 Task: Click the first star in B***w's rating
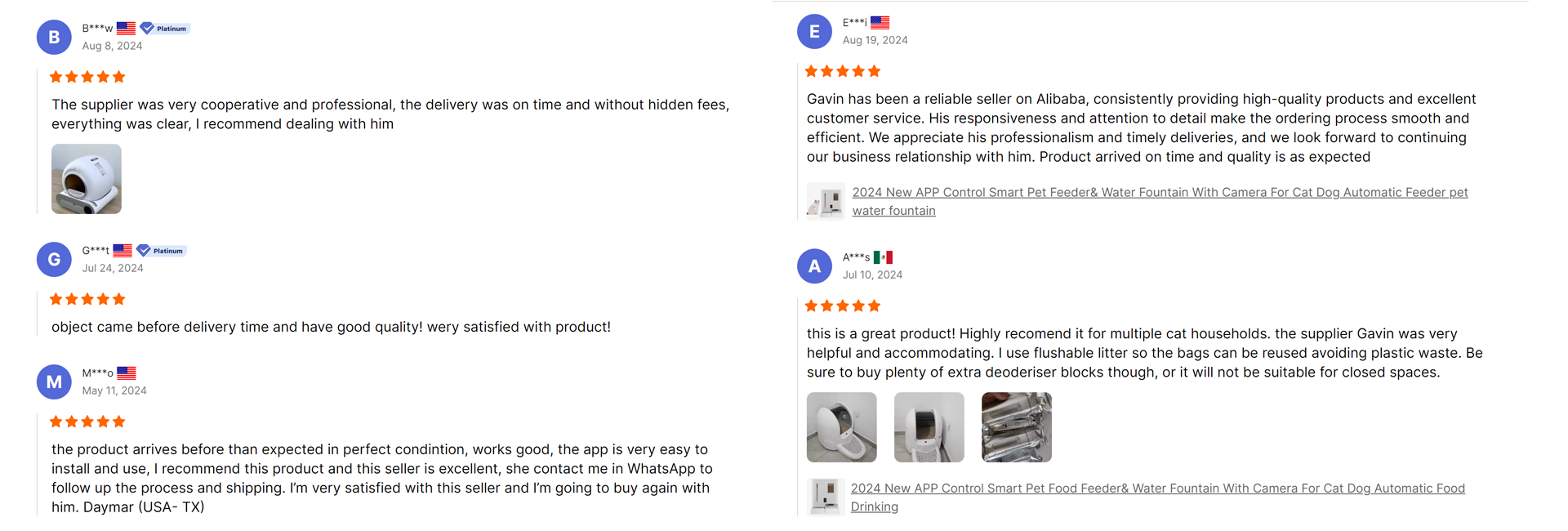point(56,76)
